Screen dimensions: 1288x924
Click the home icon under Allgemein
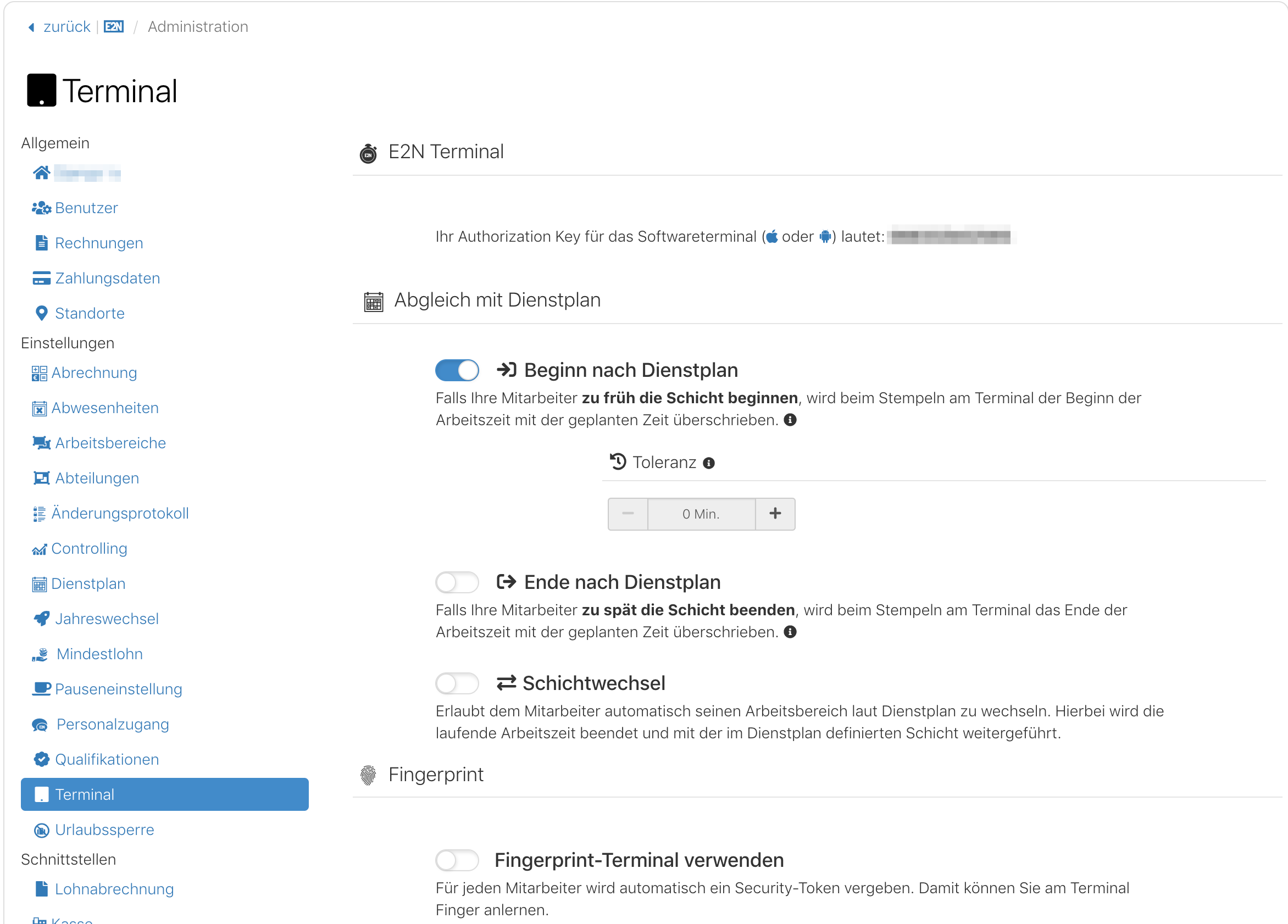point(41,172)
